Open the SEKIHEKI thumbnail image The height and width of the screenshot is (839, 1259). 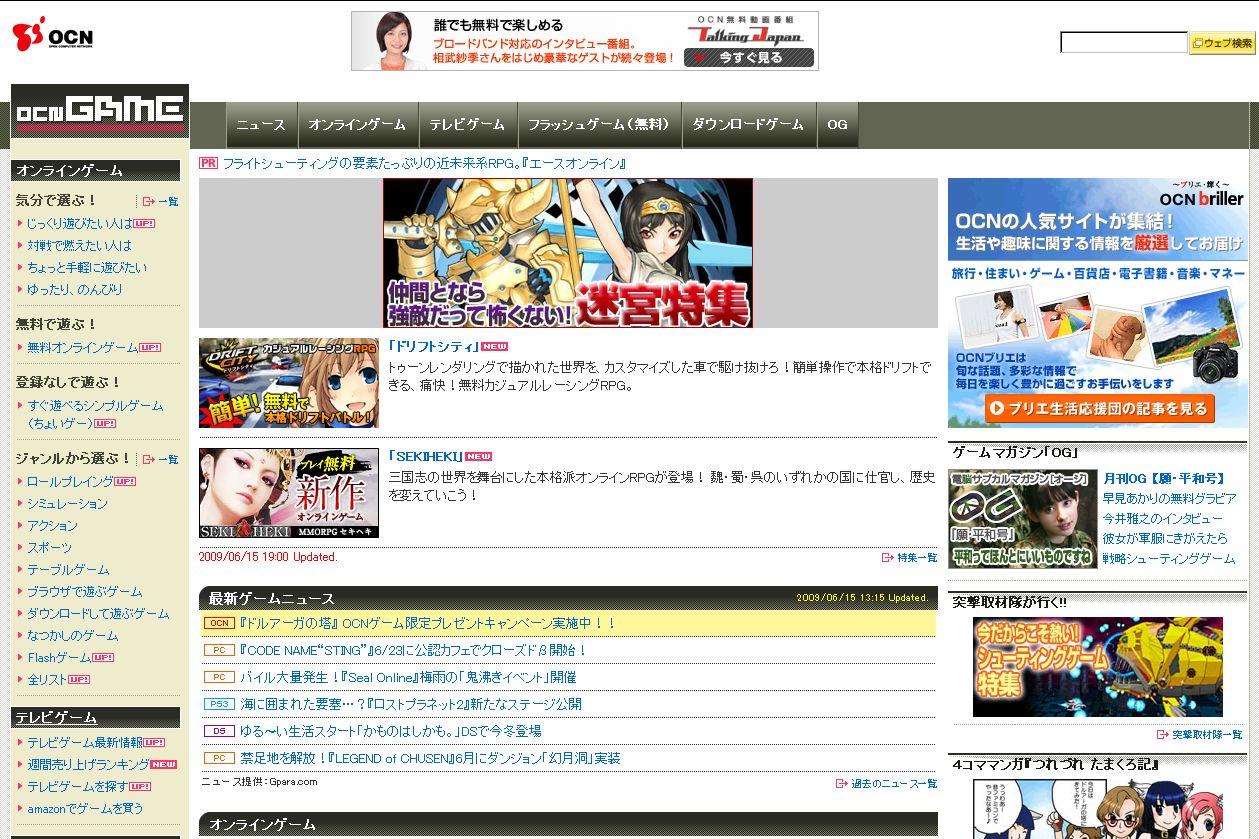pos(288,493)
